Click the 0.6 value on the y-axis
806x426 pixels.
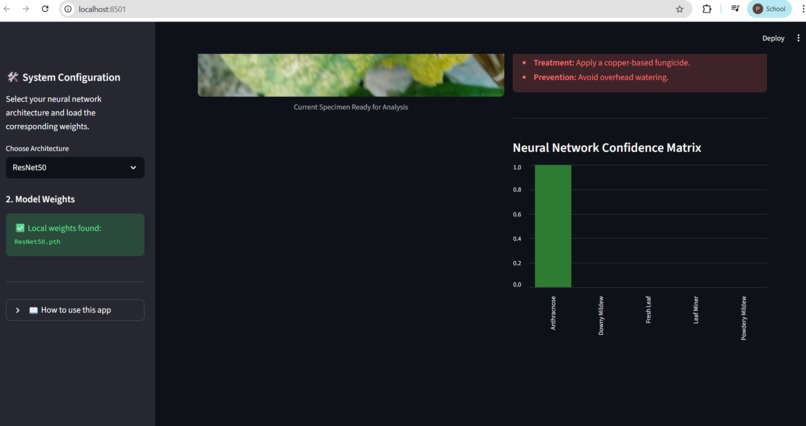(x=517, y=214)
